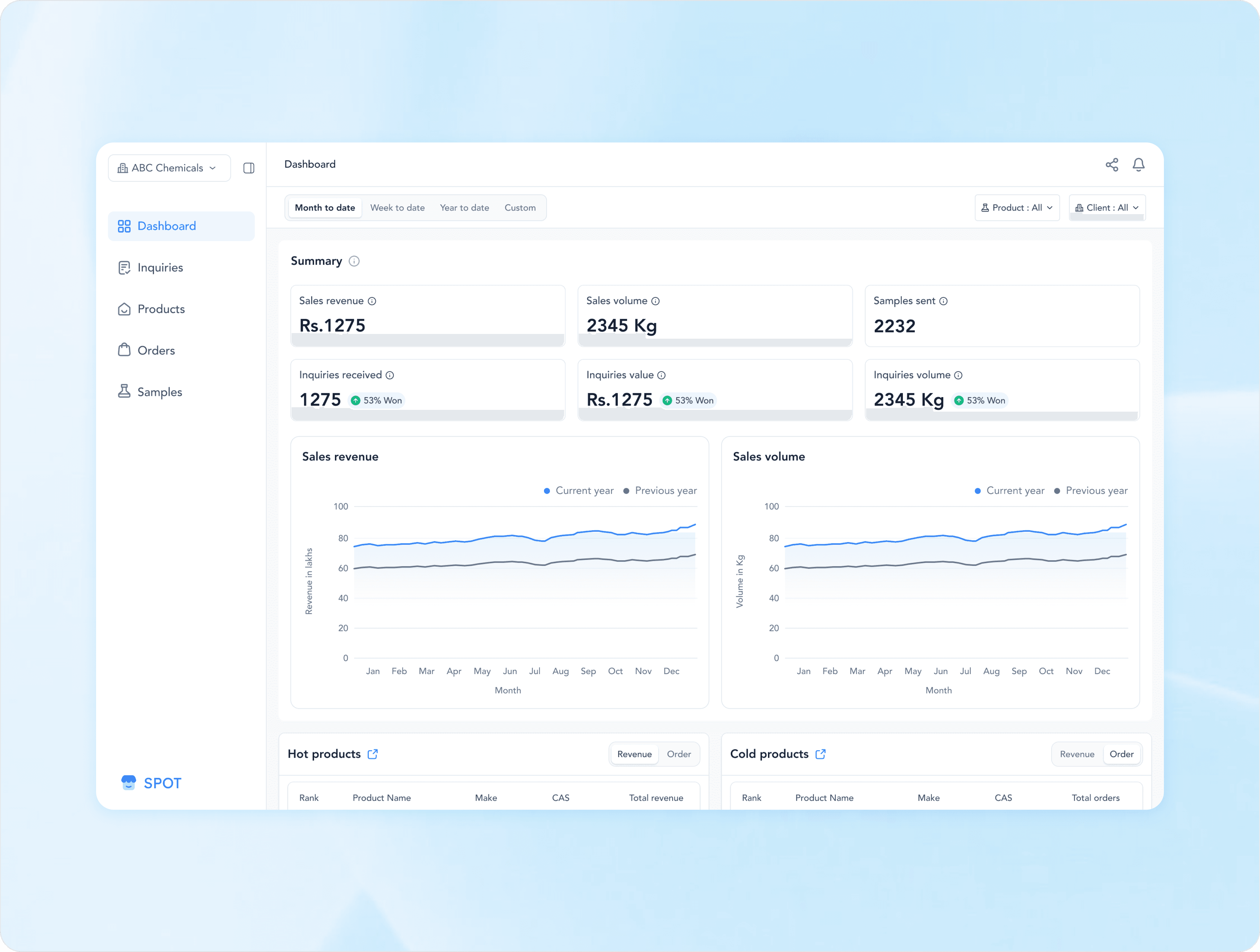The width and height of the screenshot is (1260, 952).
Task: Toggle Current year legend in Sales volume
Action: point(1009,491)
